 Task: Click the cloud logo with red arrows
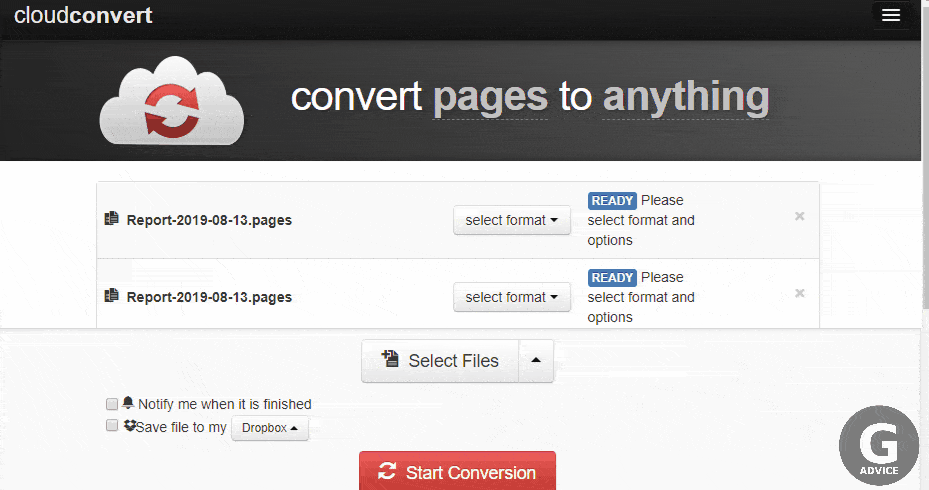pos(172,101)
